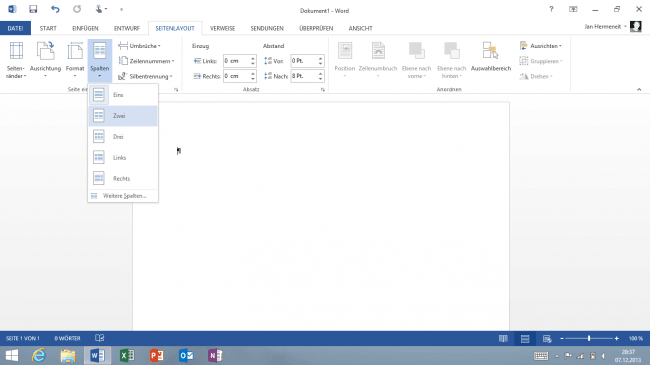Open Zeilenumbruch text wrap options
The image size is (650, 365).
coord(378,60)
